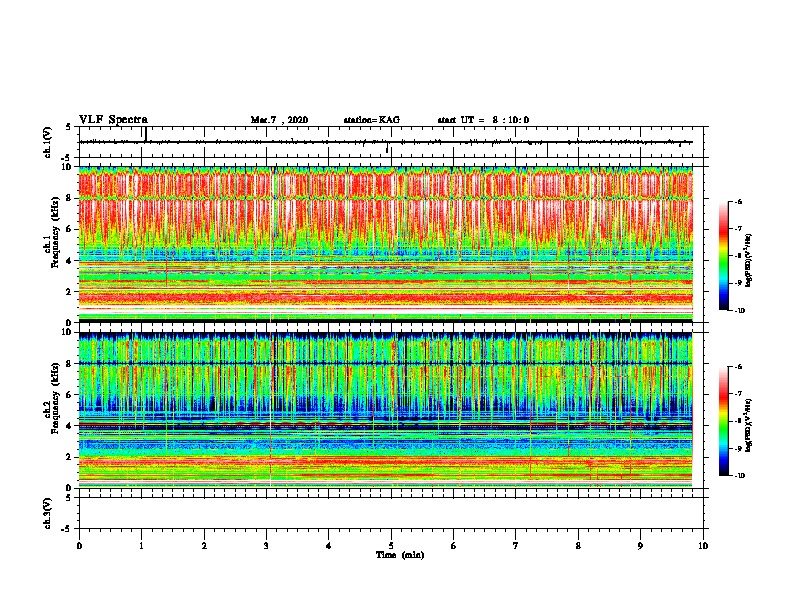
Task: Click the "2" kHz tick of ch.1 frequency axis
Action: pos(70,292)
